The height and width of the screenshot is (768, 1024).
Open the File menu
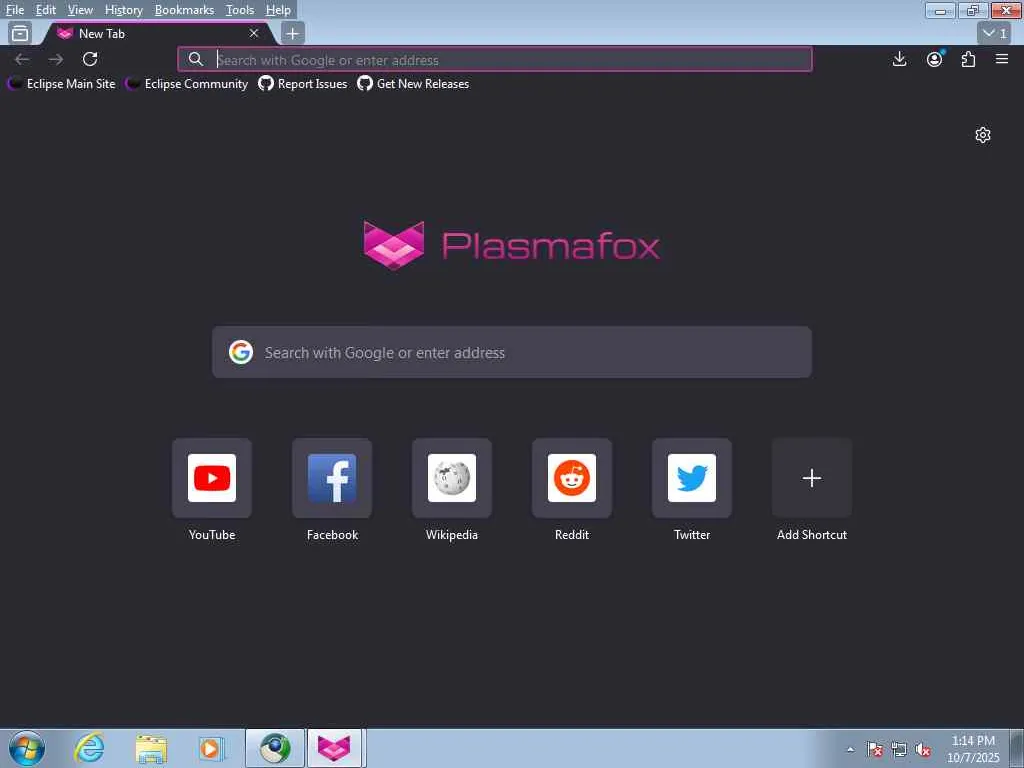click(x=15, y=10)
